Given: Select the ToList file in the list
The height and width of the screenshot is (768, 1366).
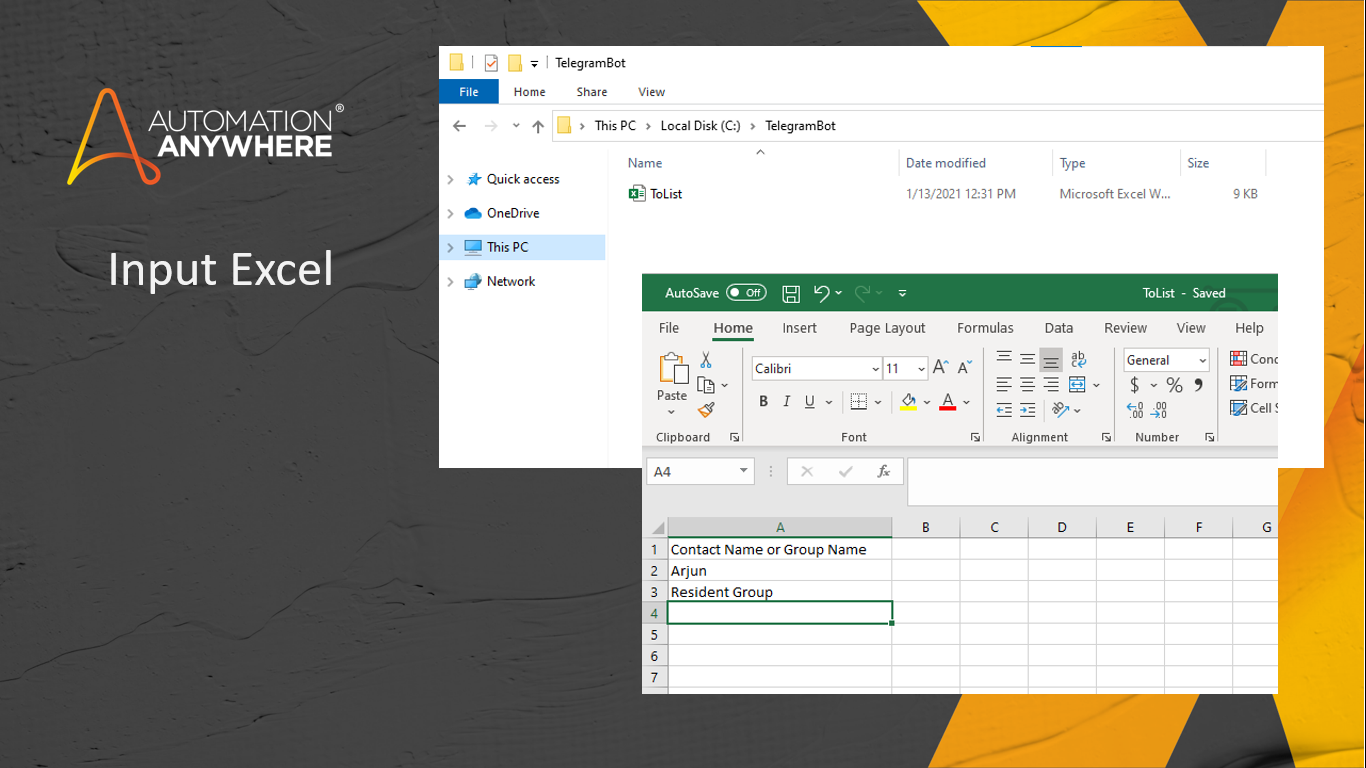Looking at the screenshot, I should 665,194.
